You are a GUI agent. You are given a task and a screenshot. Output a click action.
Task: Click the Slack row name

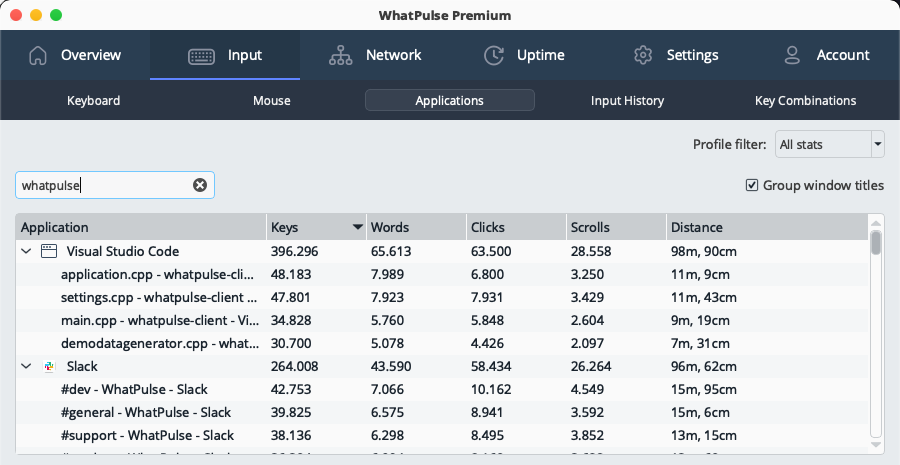click(x=82, y=366)
